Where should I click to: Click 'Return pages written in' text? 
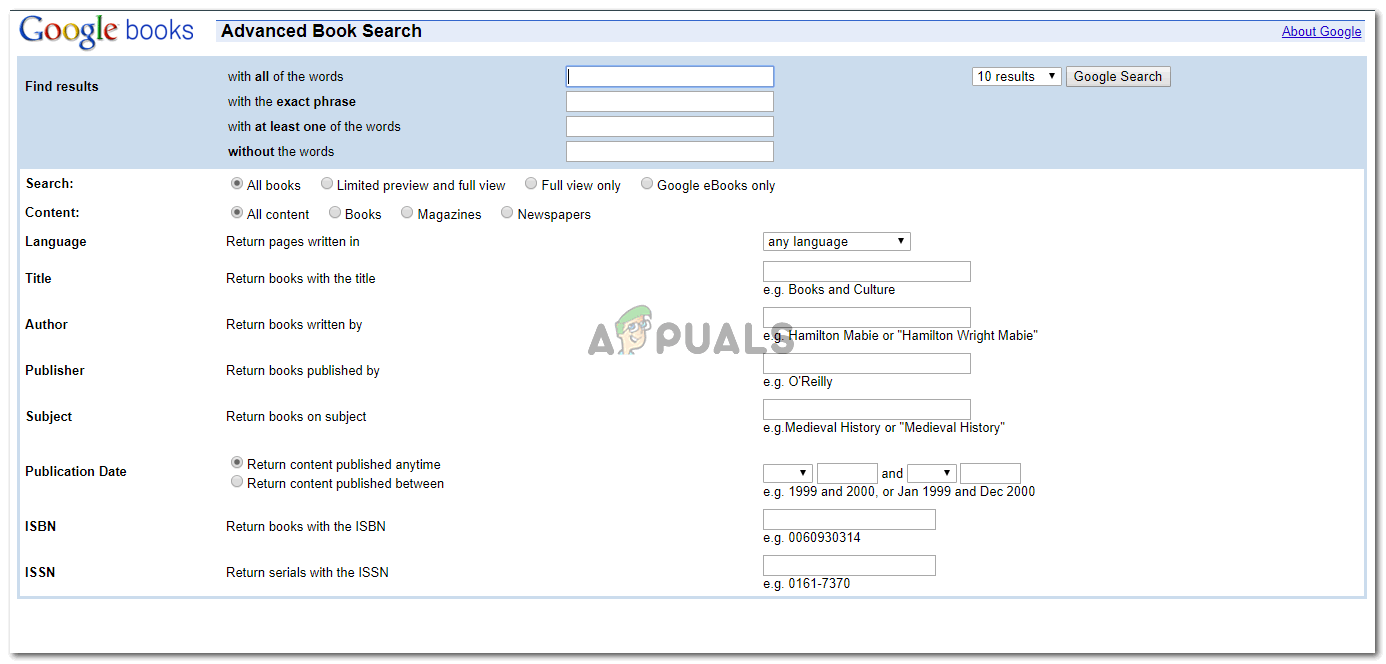pos(293,242)
